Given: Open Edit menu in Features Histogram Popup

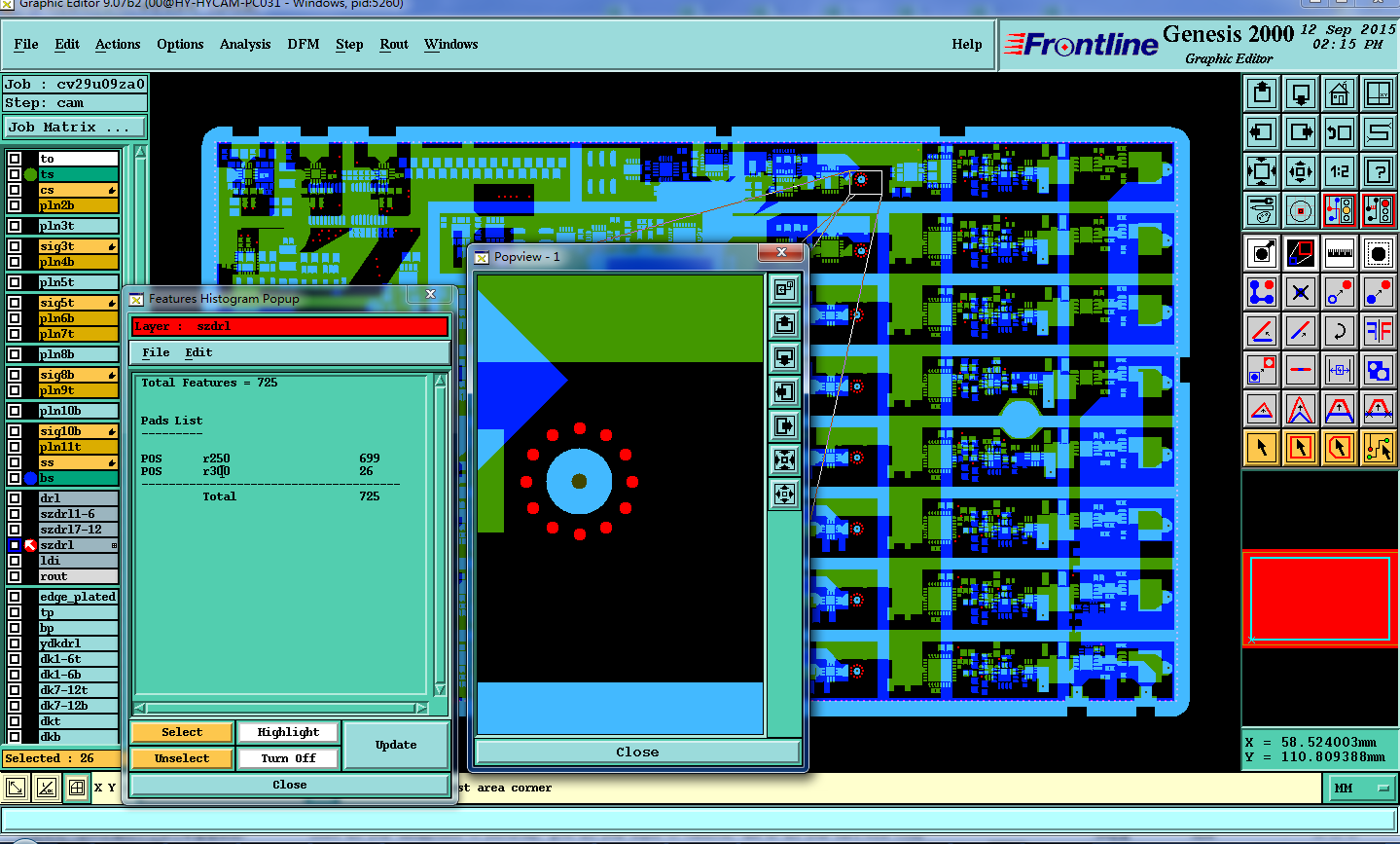Looking at the screenshot, I should (x=198, y=352).
